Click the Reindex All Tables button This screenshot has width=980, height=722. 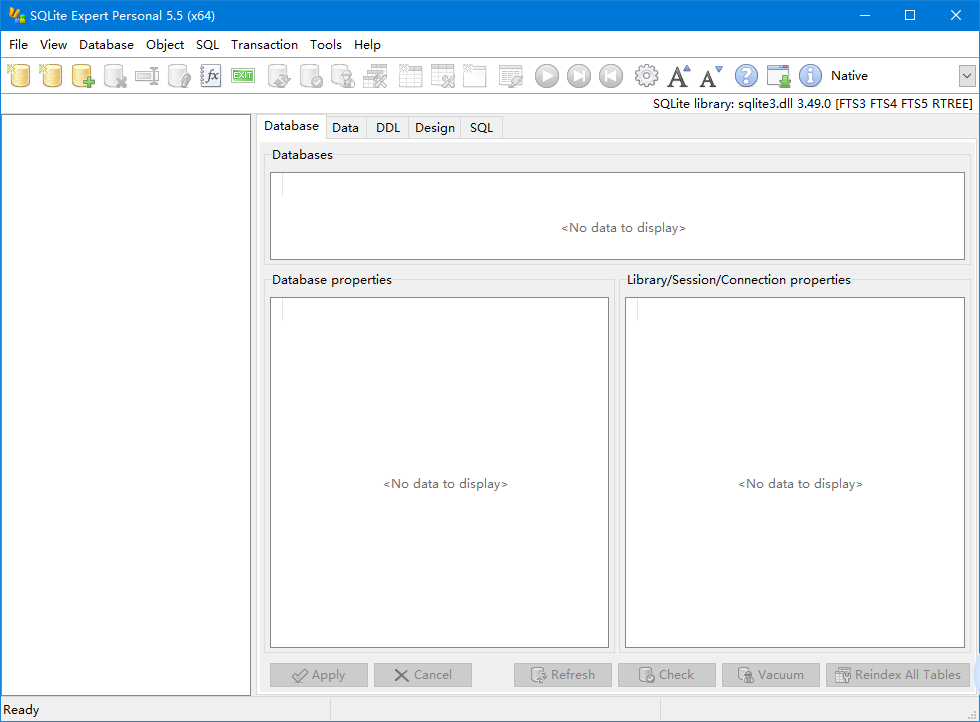pyautogui.click(x=897, y=675)
